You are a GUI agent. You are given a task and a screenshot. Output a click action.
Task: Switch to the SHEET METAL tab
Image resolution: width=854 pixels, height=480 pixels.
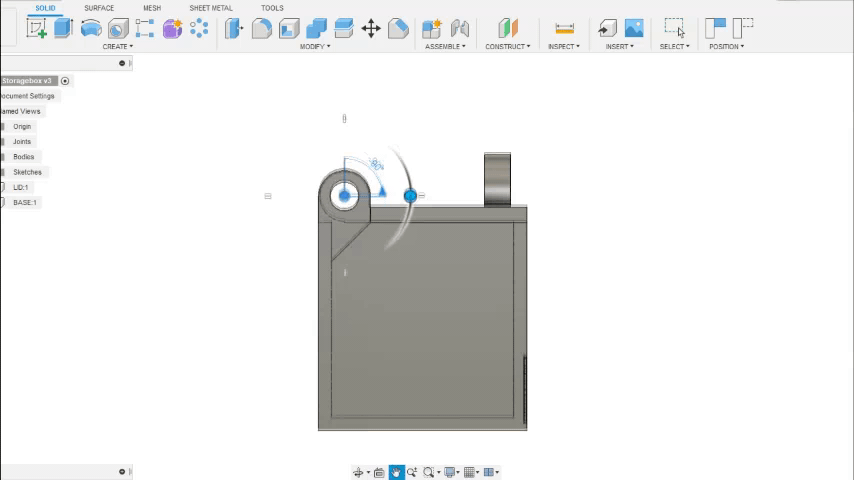[211, 8]
